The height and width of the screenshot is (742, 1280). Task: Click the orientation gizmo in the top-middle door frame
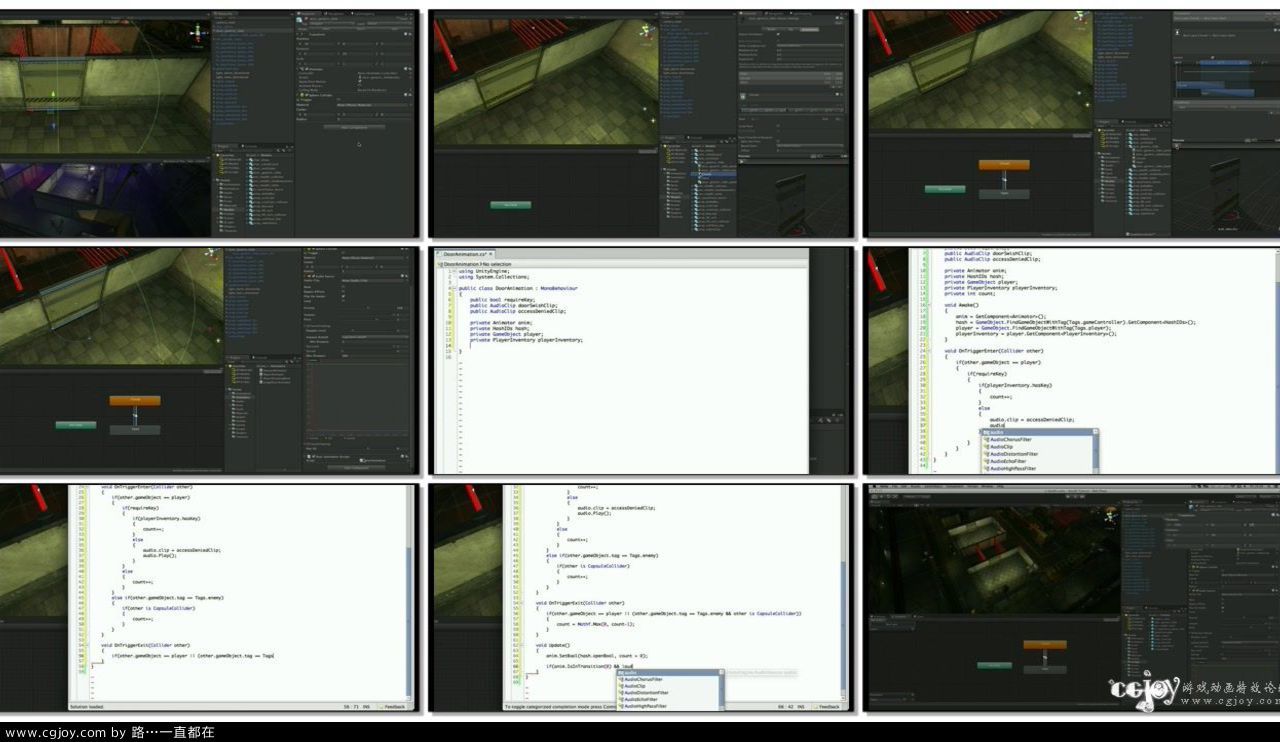(646, 31)
